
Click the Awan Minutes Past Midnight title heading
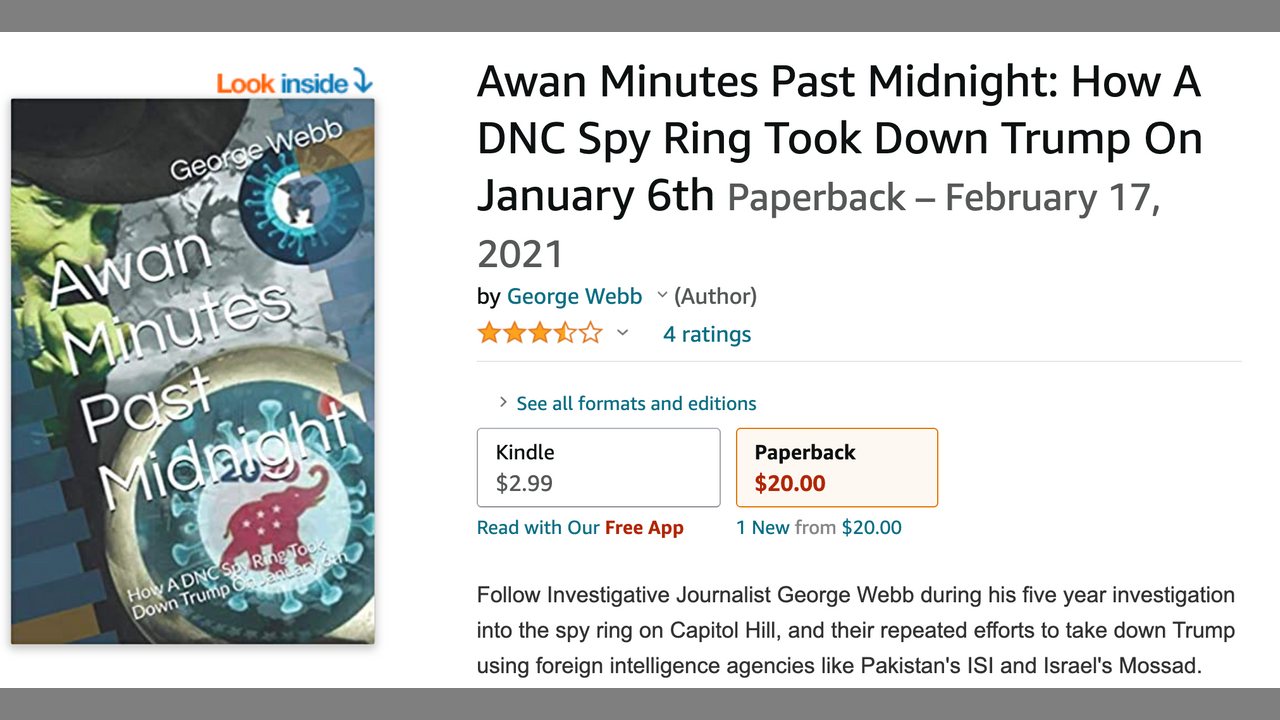838,138
